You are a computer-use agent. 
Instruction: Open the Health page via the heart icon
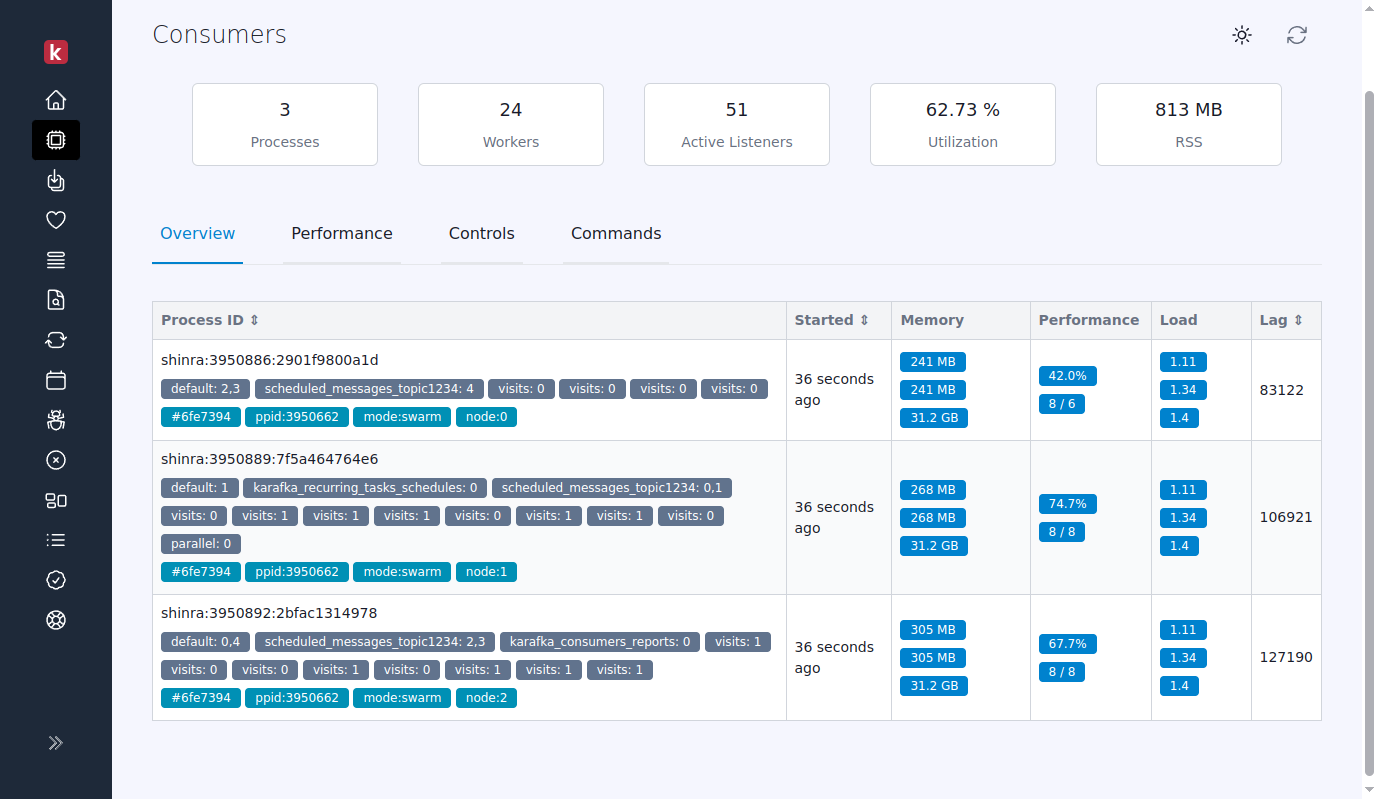coord(56,220)
